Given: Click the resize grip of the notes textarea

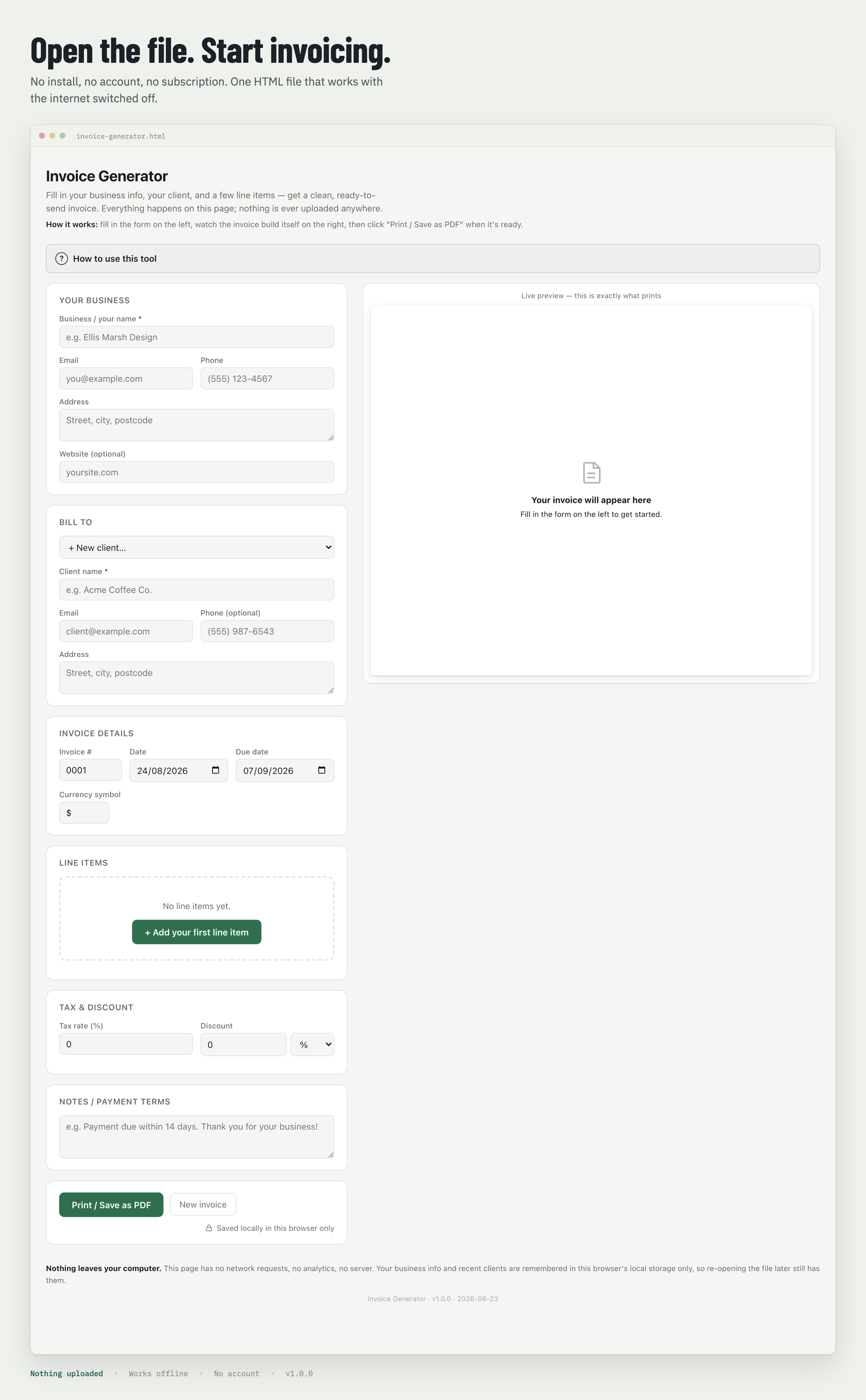Looking at the screenshot, I should [x=330, y=1155].
